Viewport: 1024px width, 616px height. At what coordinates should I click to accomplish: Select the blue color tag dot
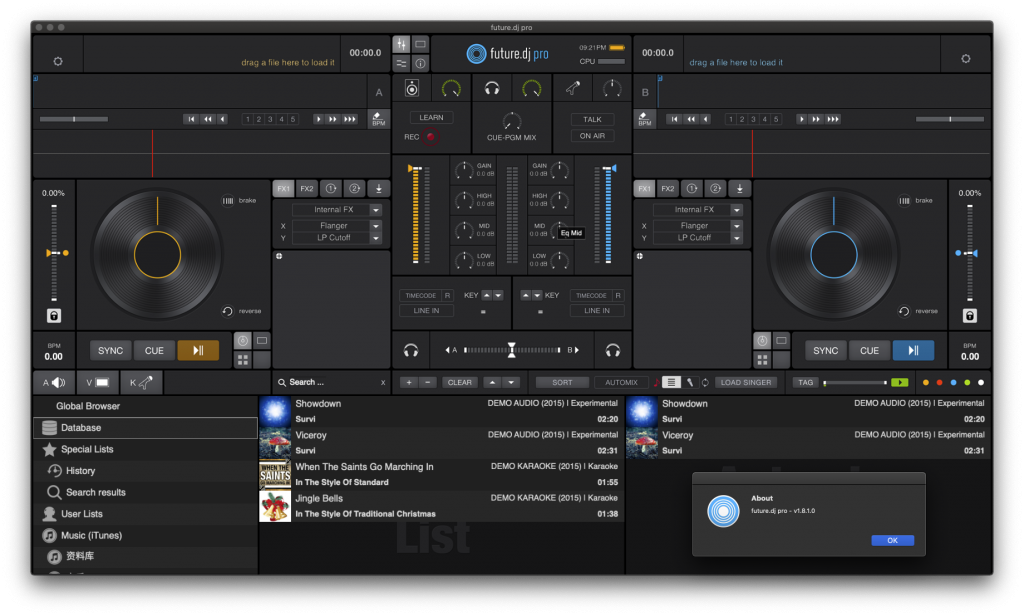[x=953, y=382]
